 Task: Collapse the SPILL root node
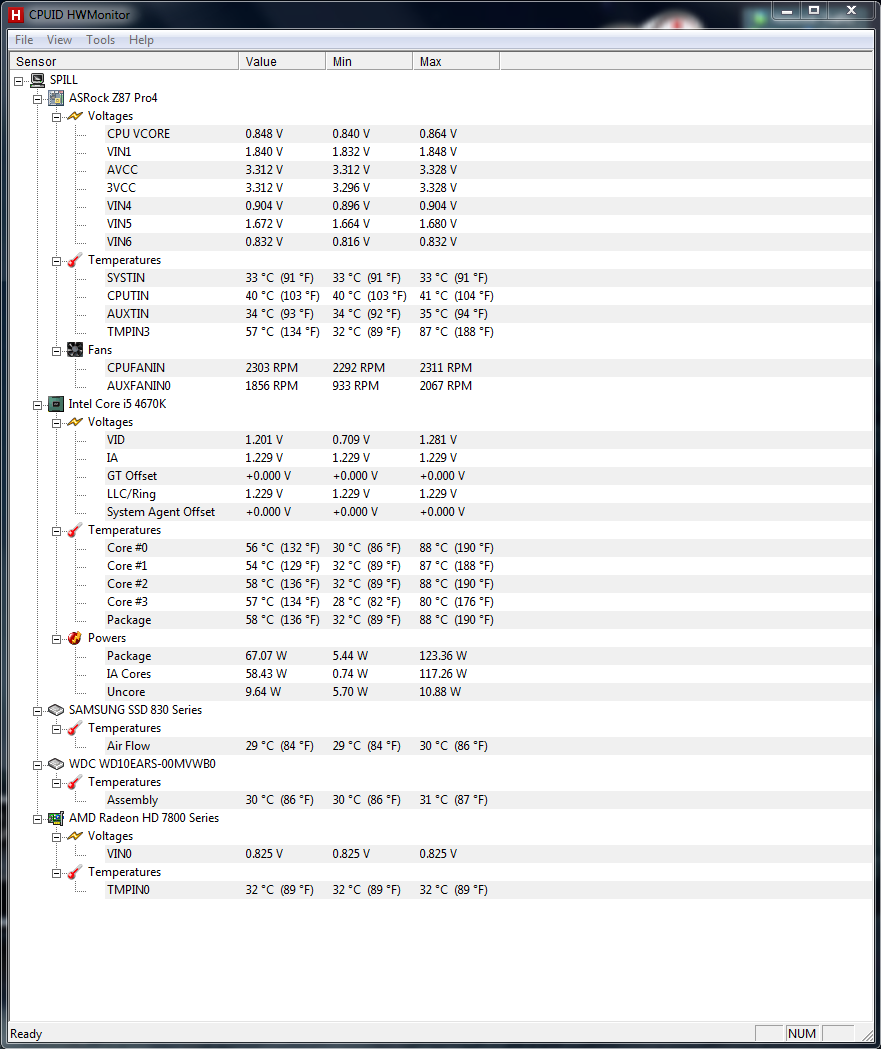[x=19, y=81]
